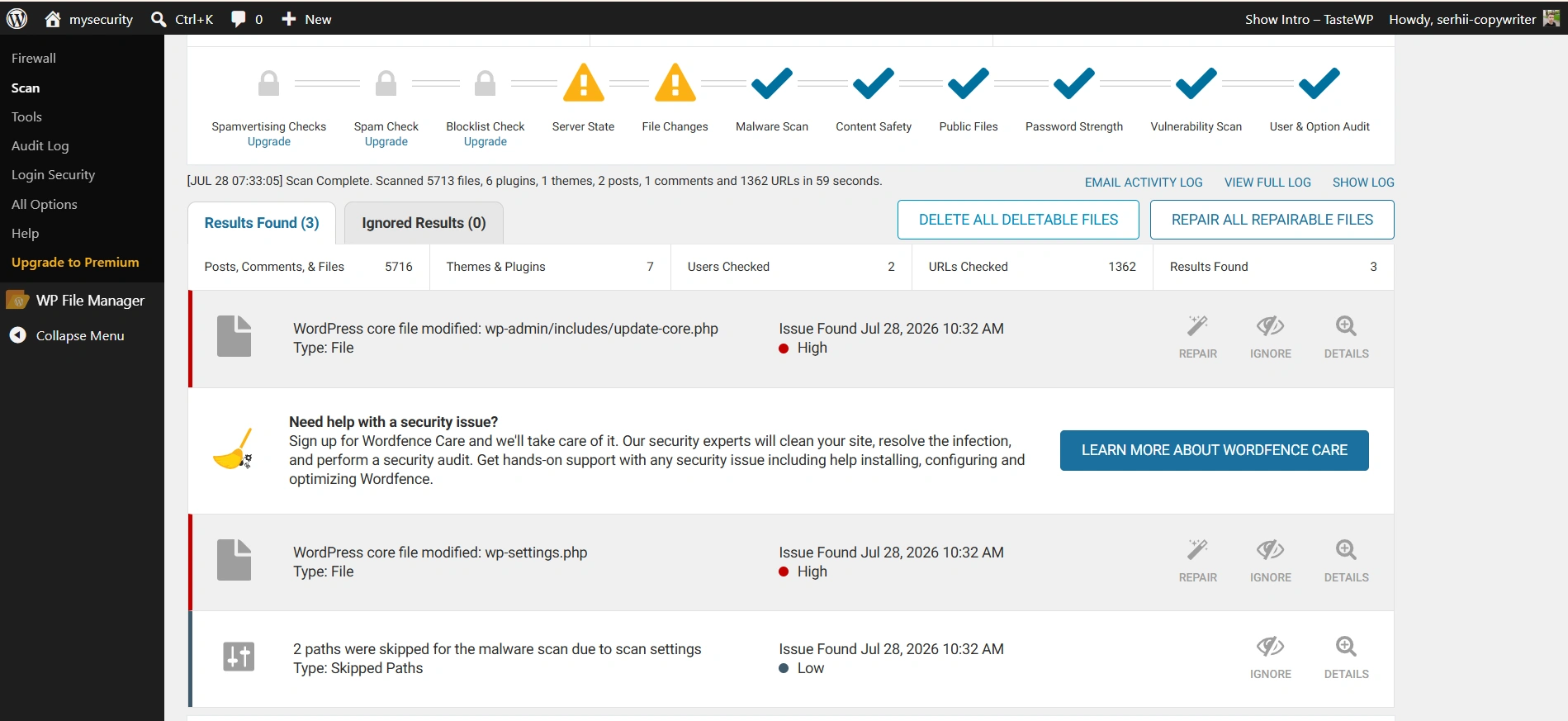Click the Spamvertising Checks lock icon

click(x=268, y=83)
